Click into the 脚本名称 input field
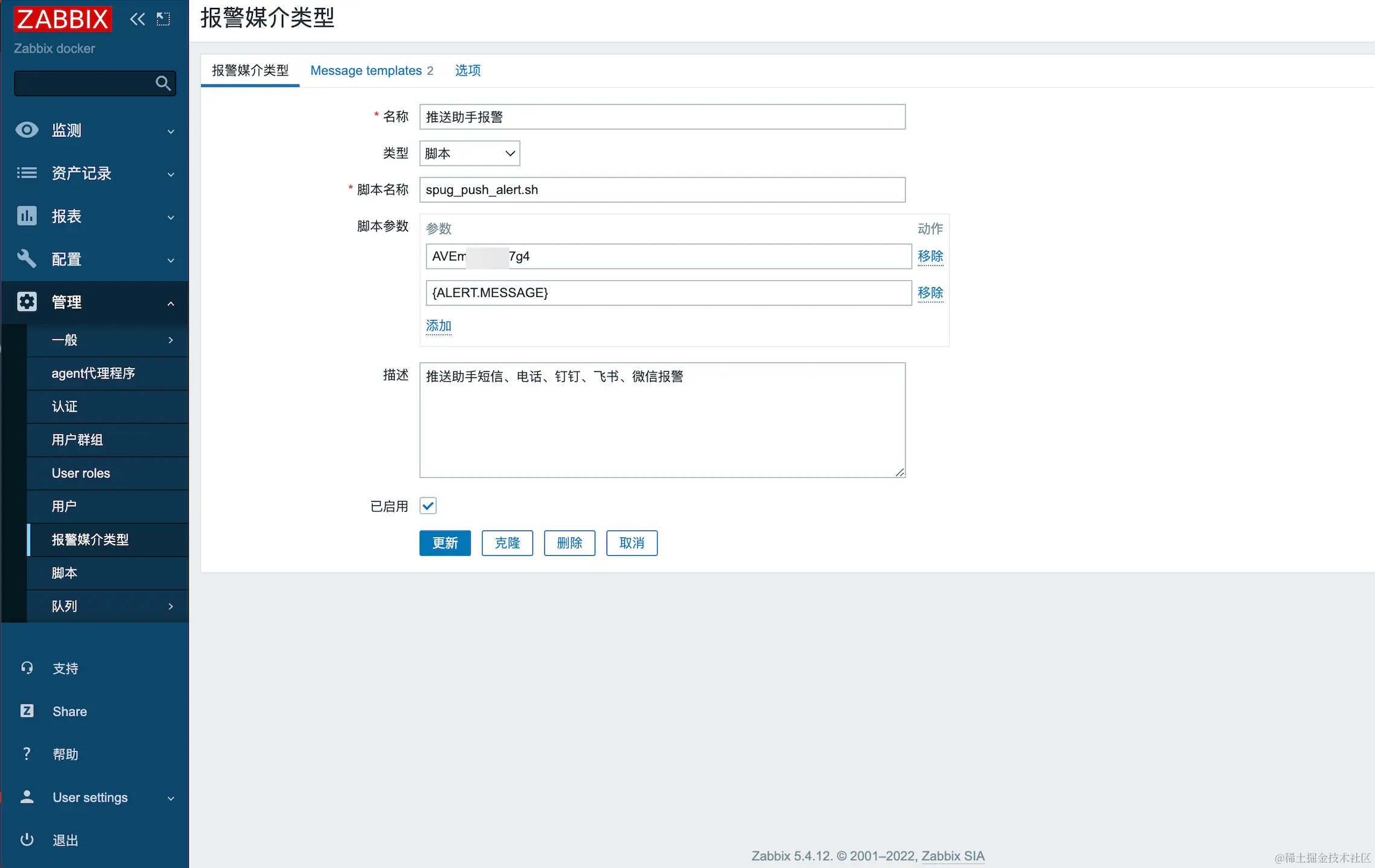The height and width of the screenshot is (868, 1375). point(662,190)
